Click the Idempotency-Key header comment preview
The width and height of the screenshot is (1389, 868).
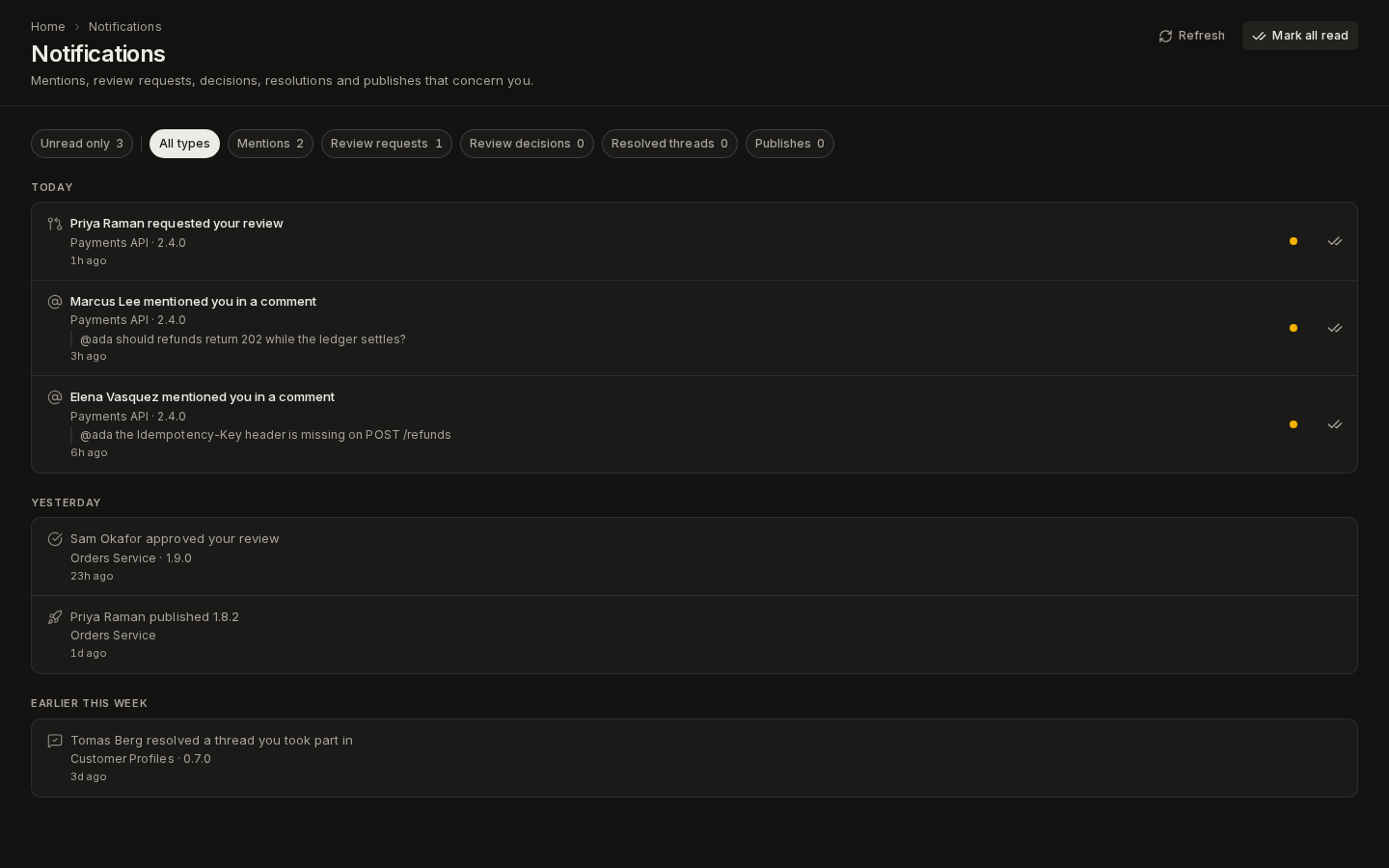click(x=265, y=435)
